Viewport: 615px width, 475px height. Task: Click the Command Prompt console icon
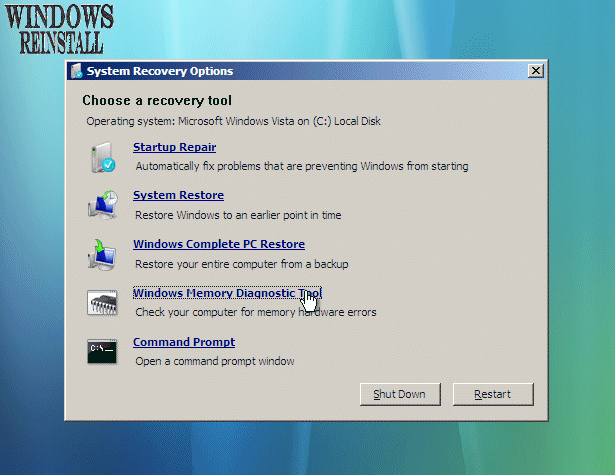pyautogui.click(x=102, y=351)
